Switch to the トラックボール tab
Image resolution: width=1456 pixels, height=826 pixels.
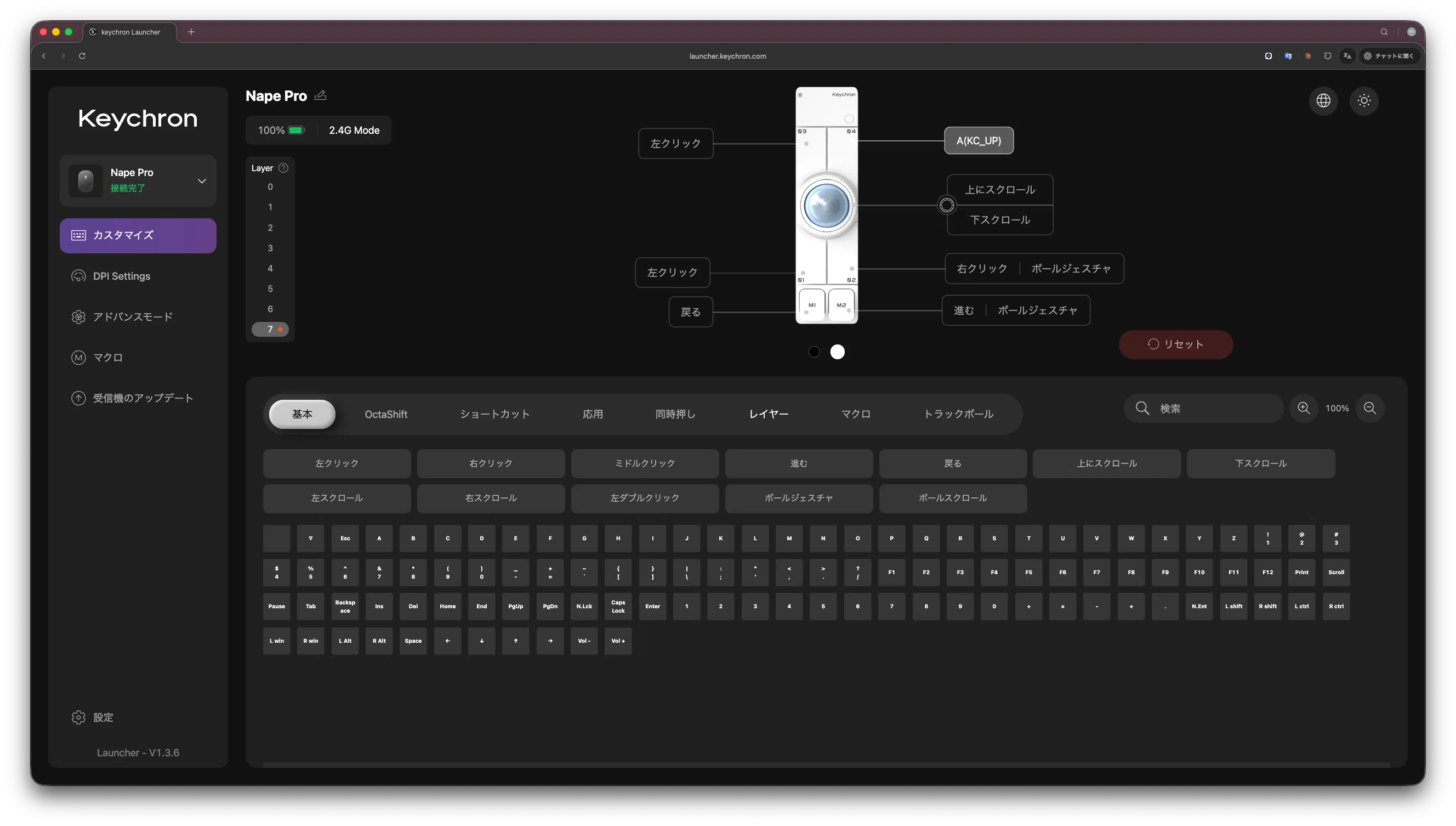pyautogui.click(x=959, y=414)
